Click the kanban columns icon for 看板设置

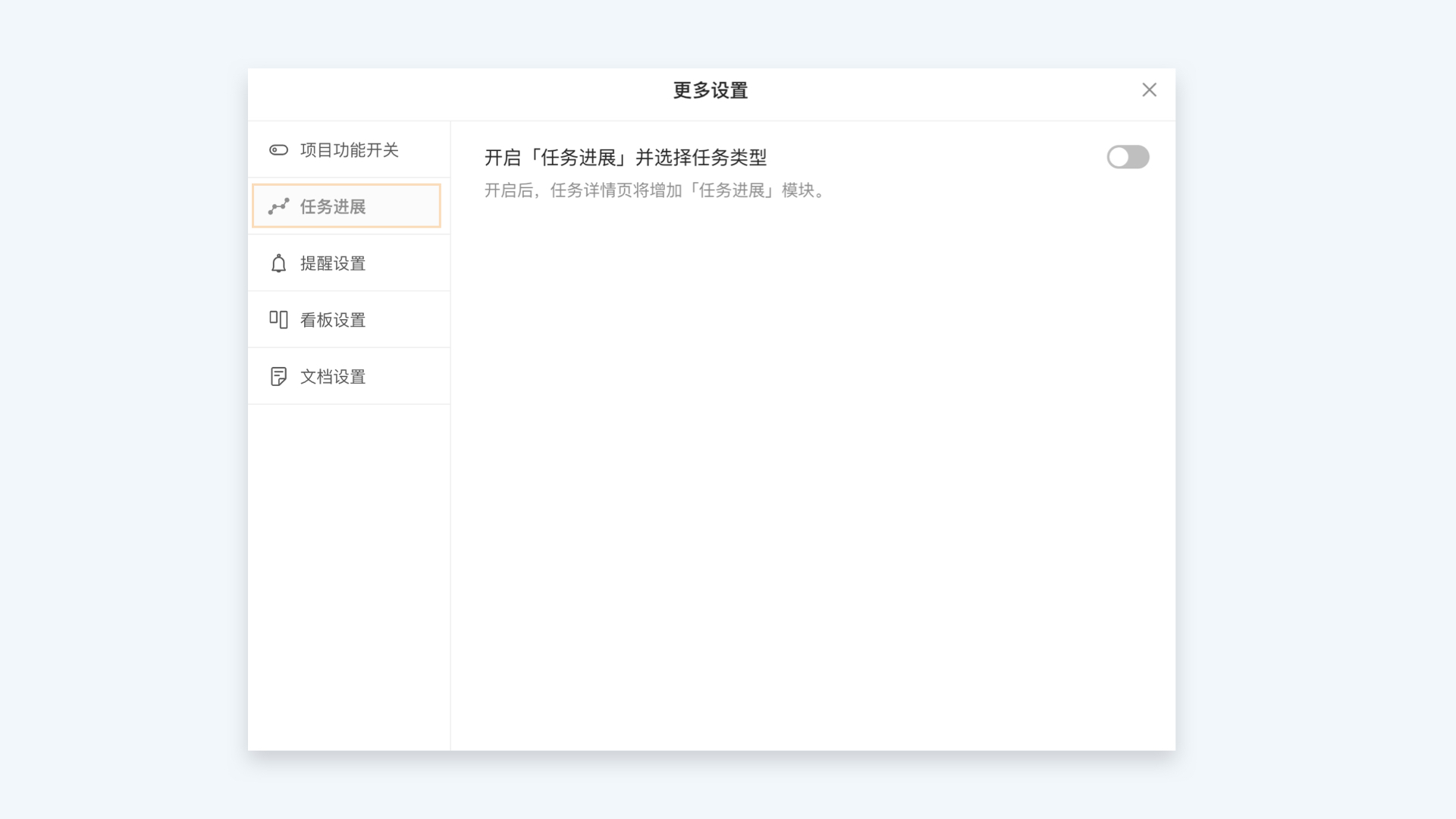(278, 319)
